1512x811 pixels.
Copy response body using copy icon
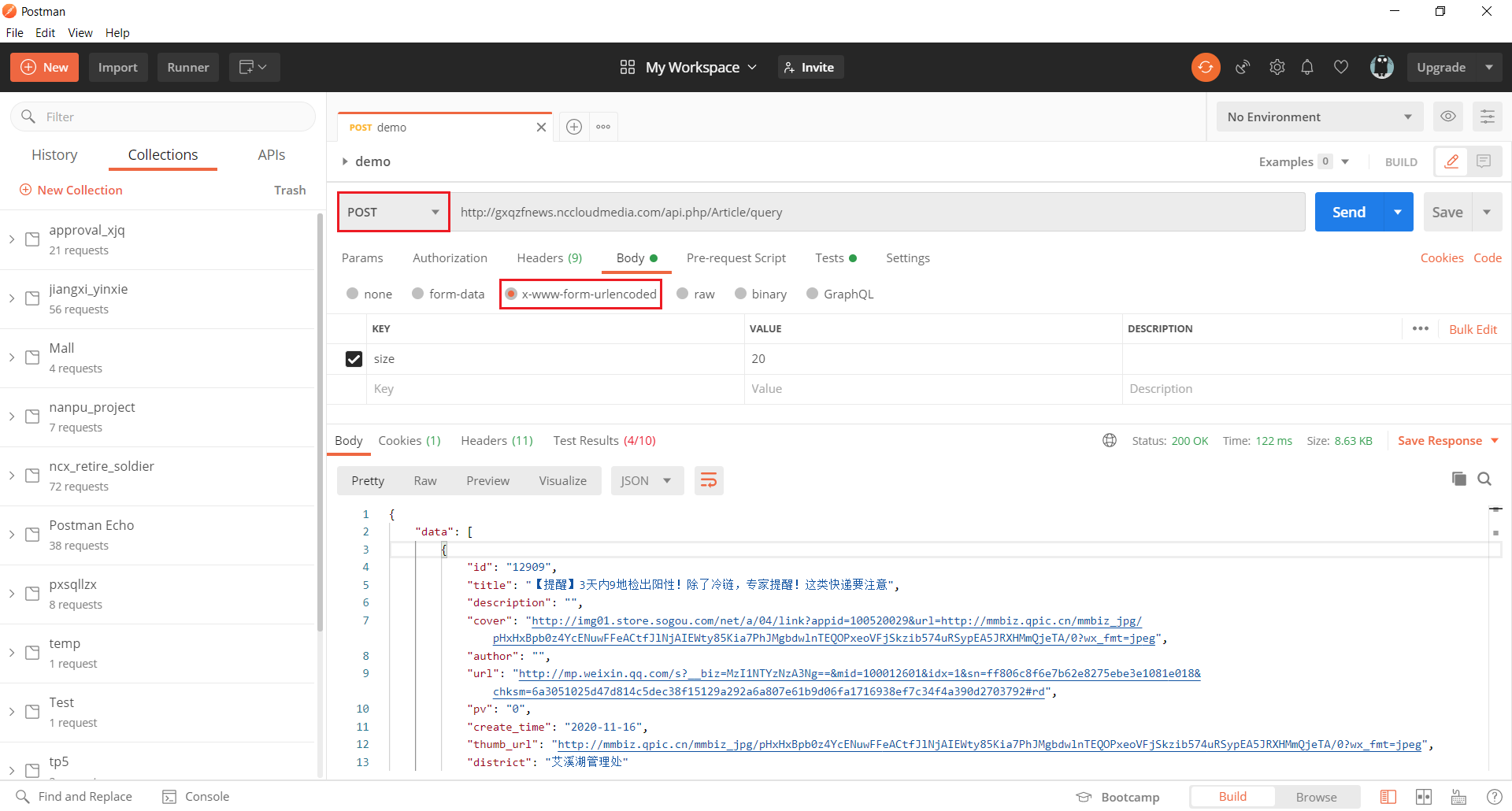tap(1458, 479)
